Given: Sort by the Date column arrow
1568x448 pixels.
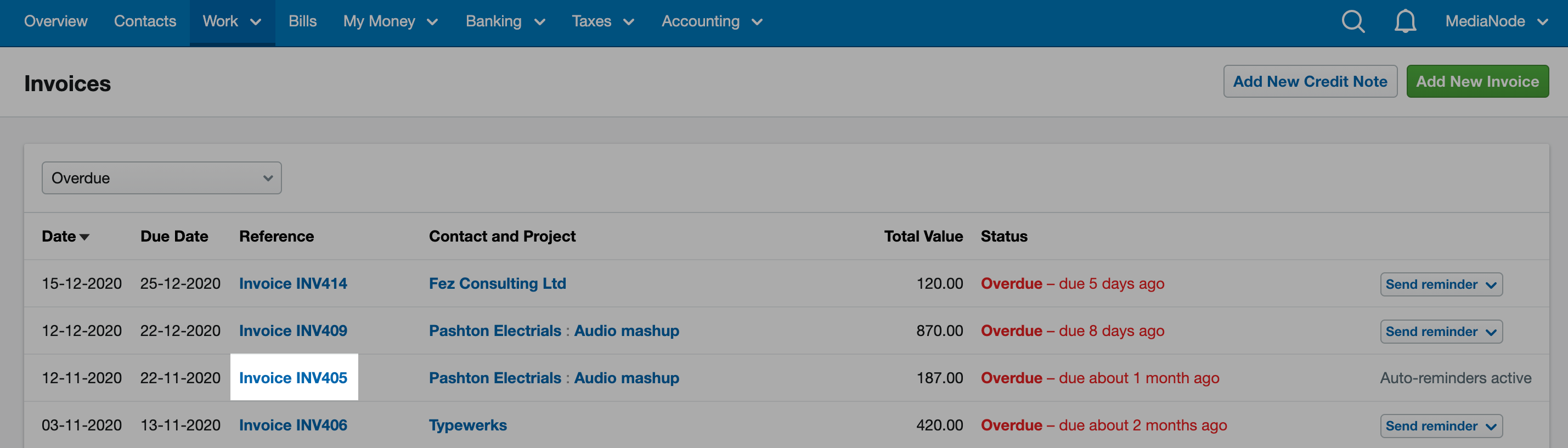Looking at the screenshot, I should [84, 237].
